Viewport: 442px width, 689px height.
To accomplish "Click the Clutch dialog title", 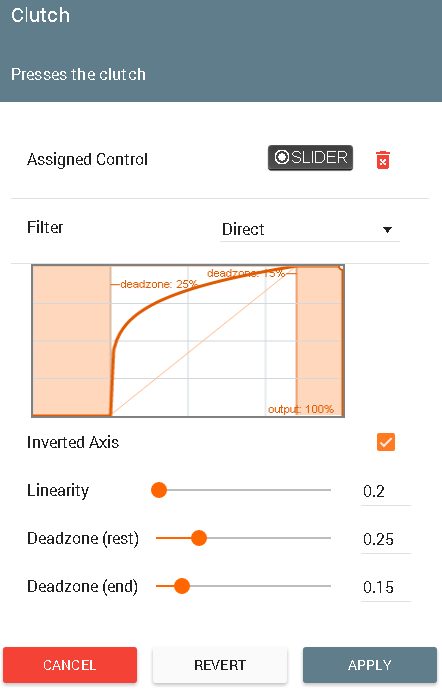I will (40, 16).
